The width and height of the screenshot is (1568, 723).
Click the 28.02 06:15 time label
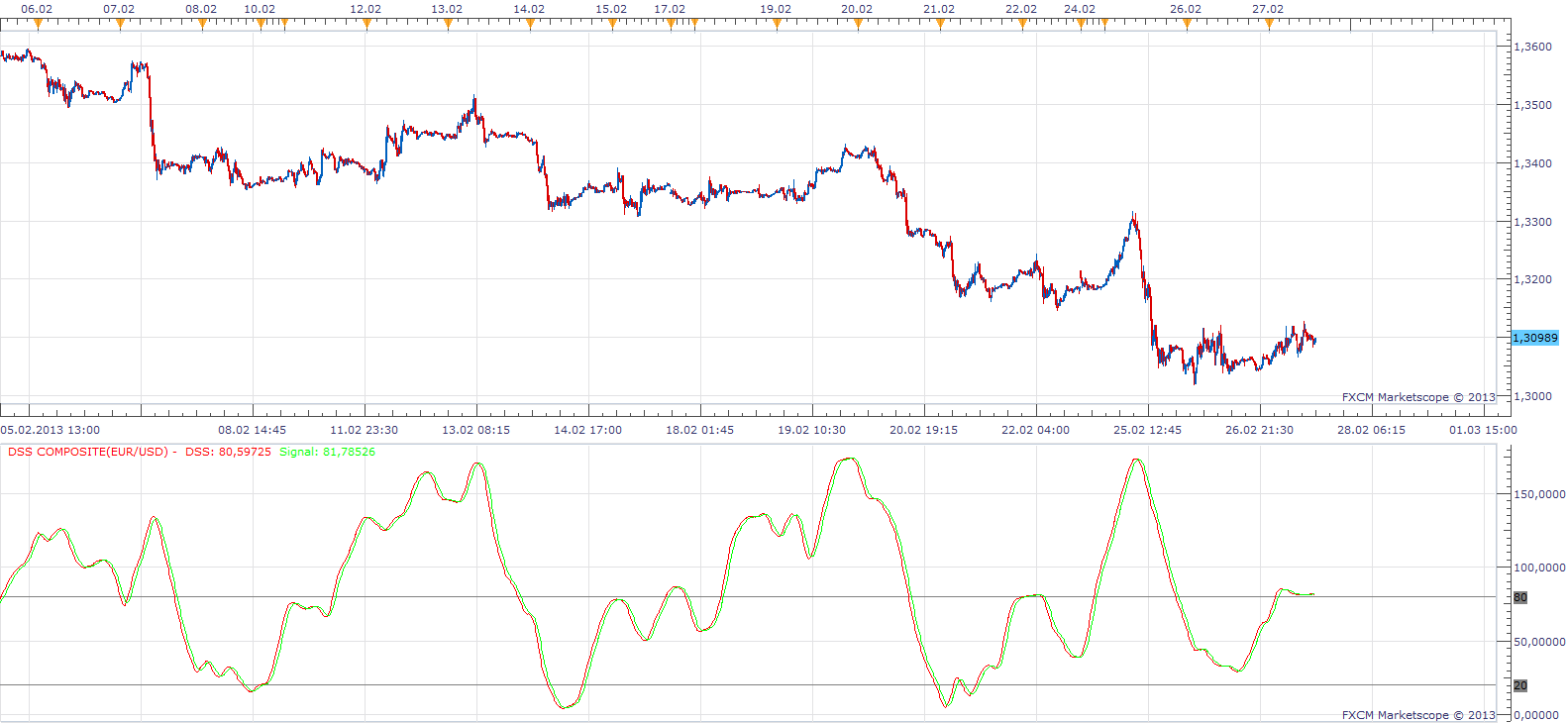[x=1371, y=430]
